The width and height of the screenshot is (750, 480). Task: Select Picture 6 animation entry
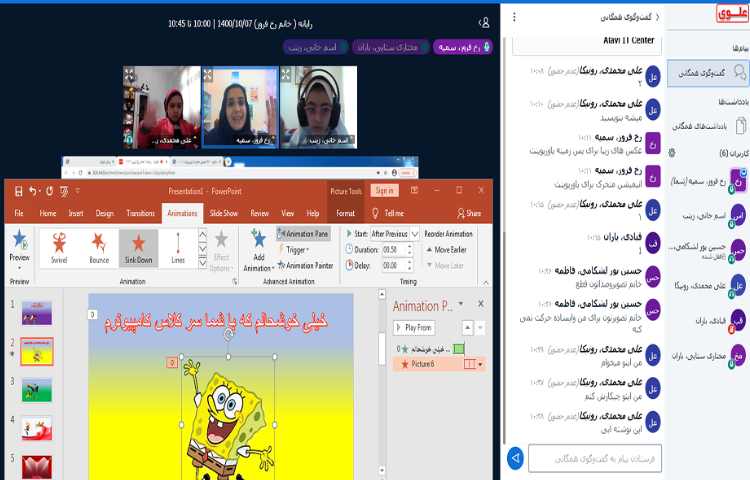point(439,364)
